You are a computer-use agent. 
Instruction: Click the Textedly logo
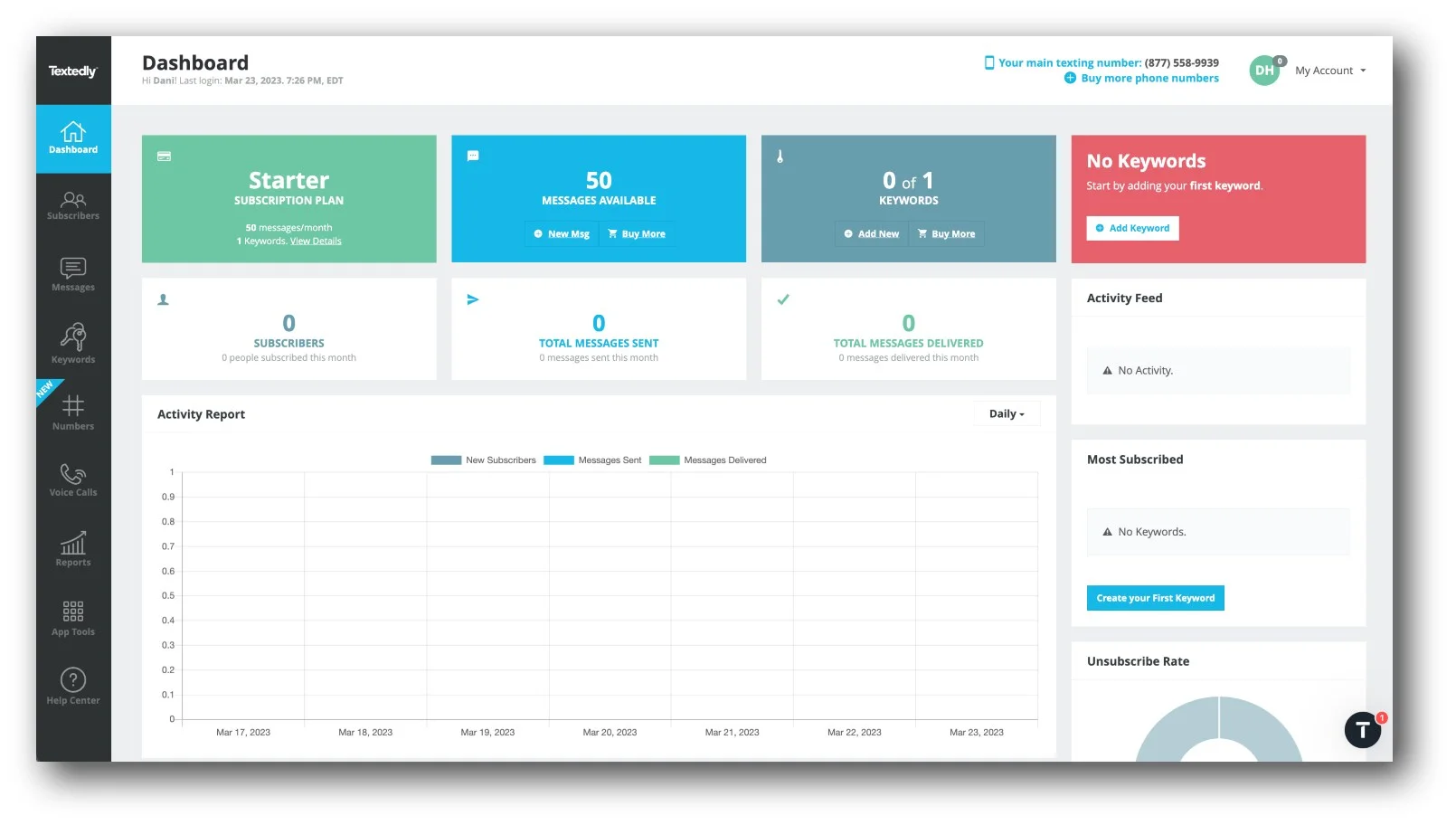[x=72, y=71]
